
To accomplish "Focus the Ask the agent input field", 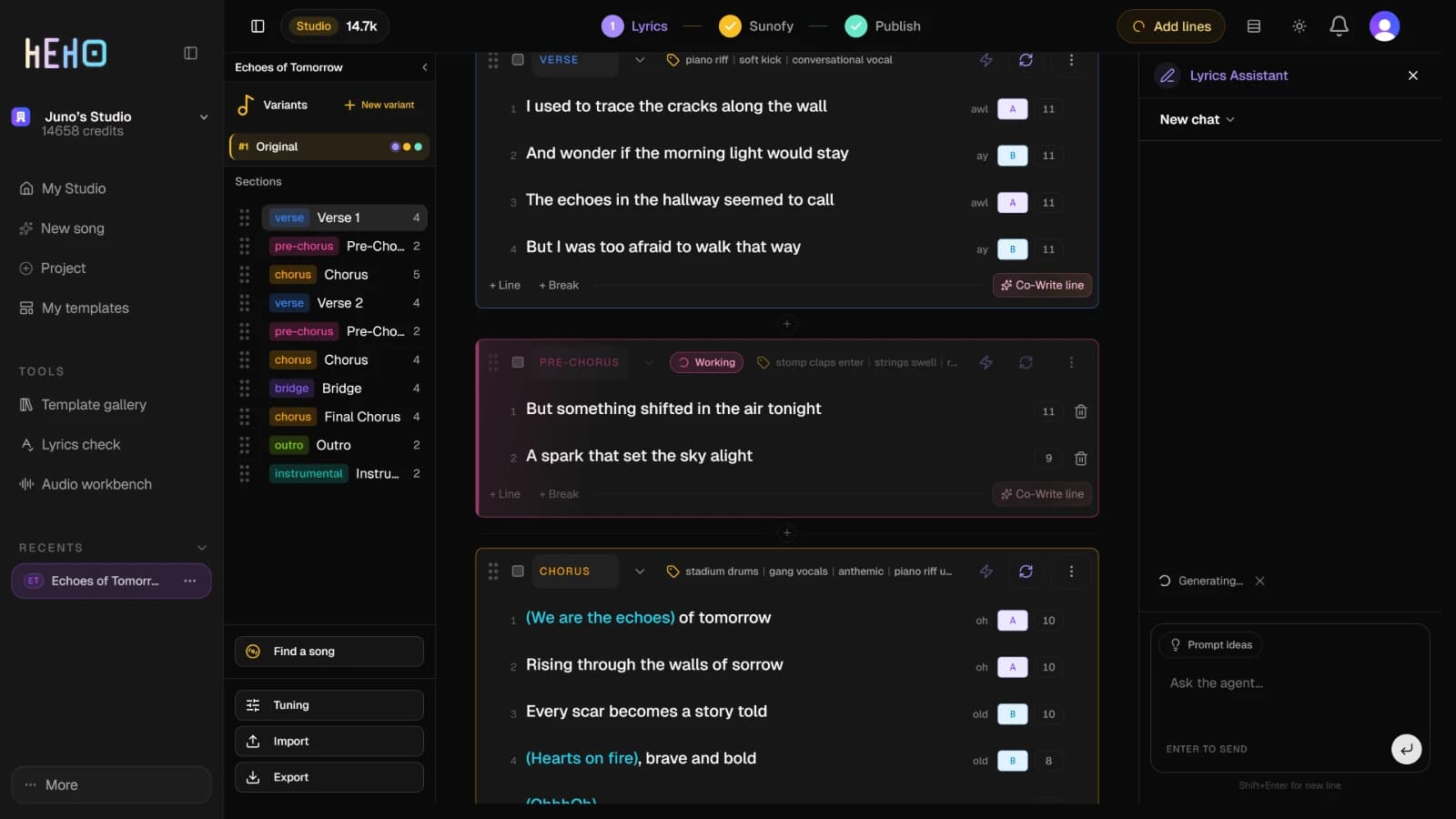I will (1289, 683).
